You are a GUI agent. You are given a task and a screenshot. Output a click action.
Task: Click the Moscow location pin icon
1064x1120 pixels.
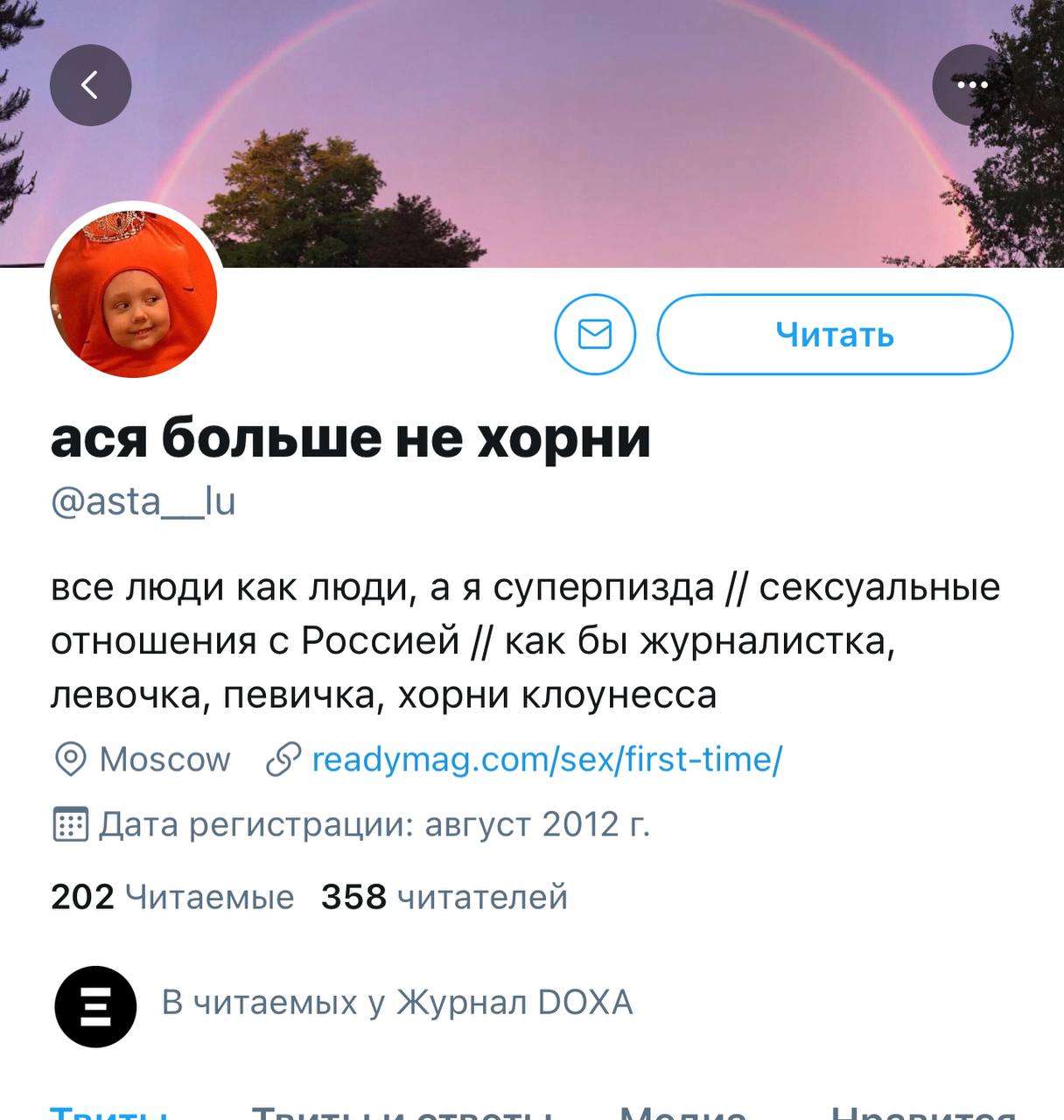click(x=70, y=759)
